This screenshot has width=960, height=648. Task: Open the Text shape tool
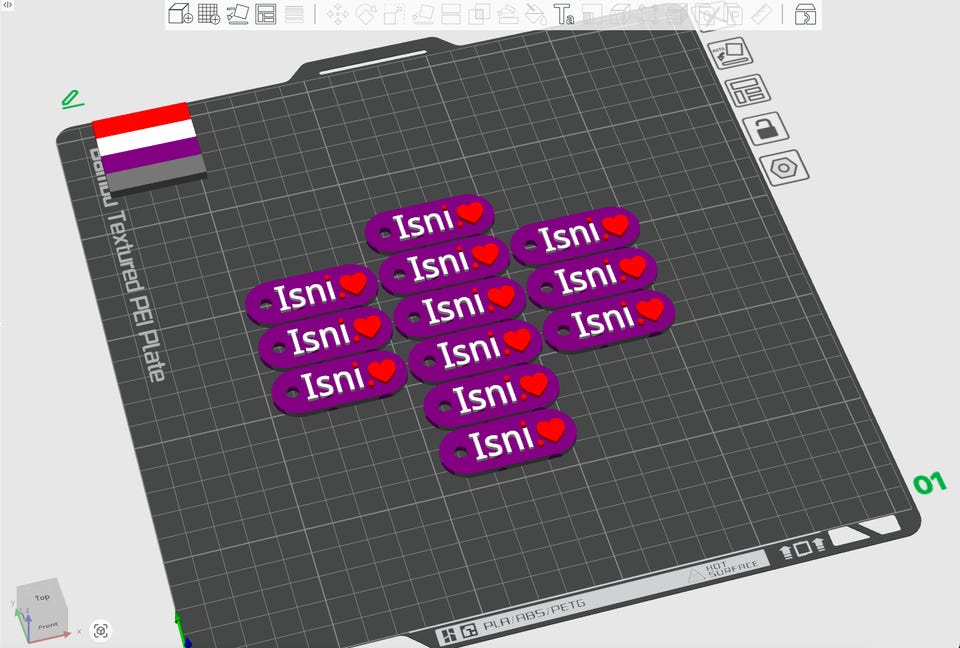(x=563, y=13)
